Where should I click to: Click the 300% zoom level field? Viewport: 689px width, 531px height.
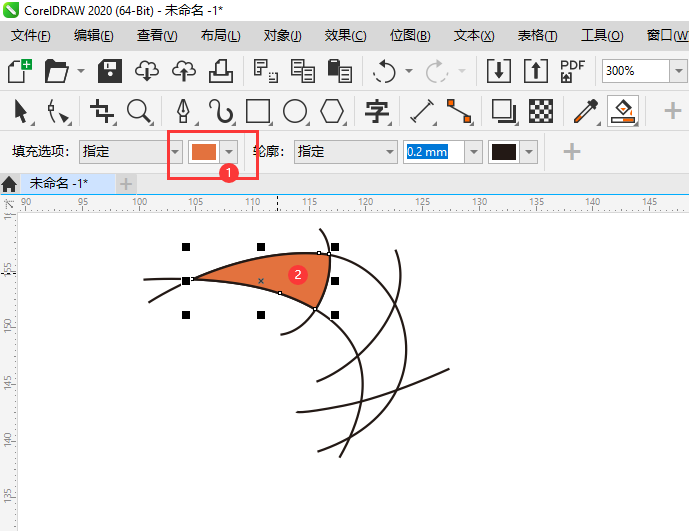635,71
